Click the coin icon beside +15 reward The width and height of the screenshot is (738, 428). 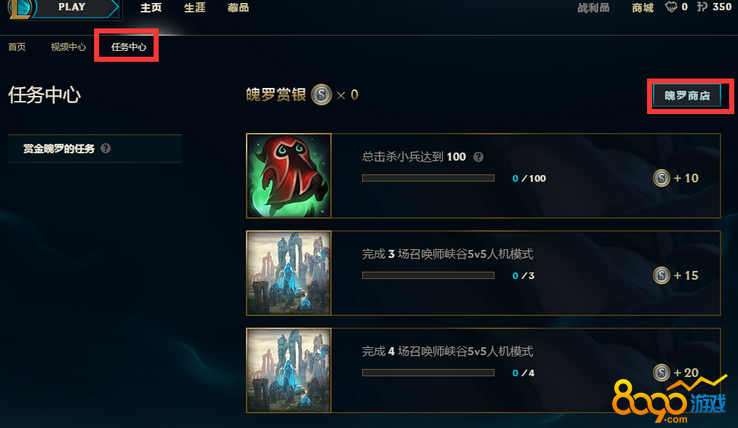(x=661, y=275)
